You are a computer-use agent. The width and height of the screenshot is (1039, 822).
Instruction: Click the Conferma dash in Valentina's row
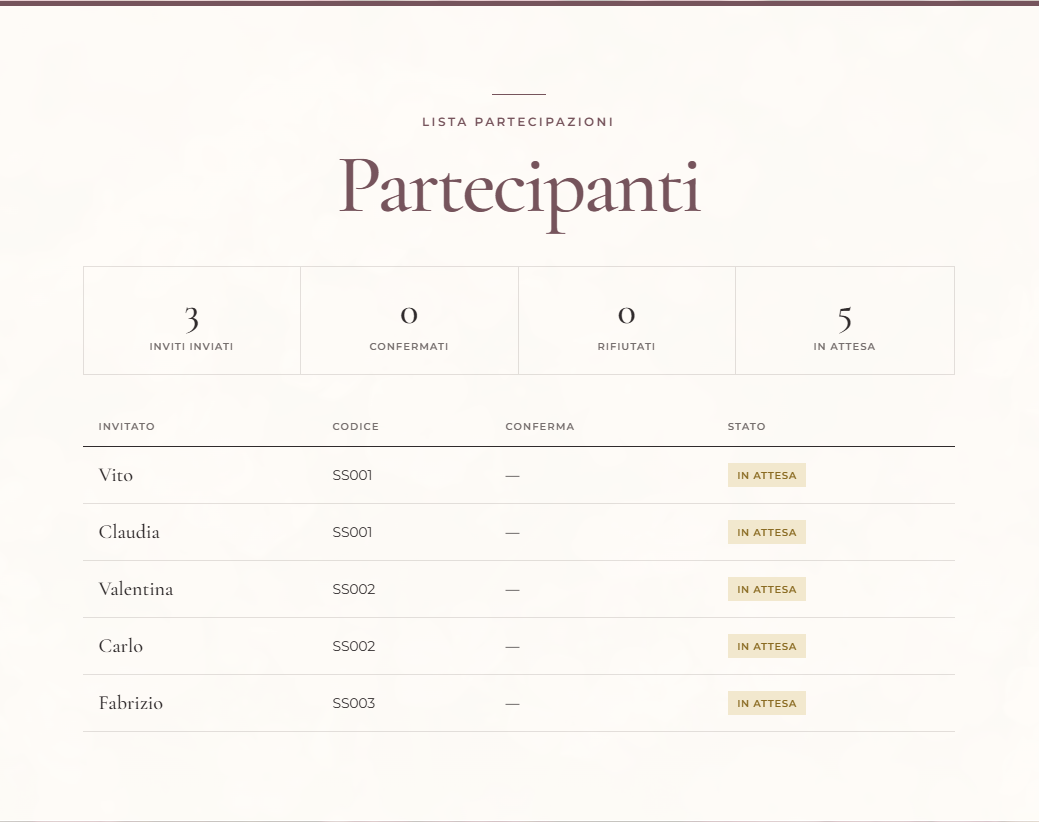coord(512,590)
